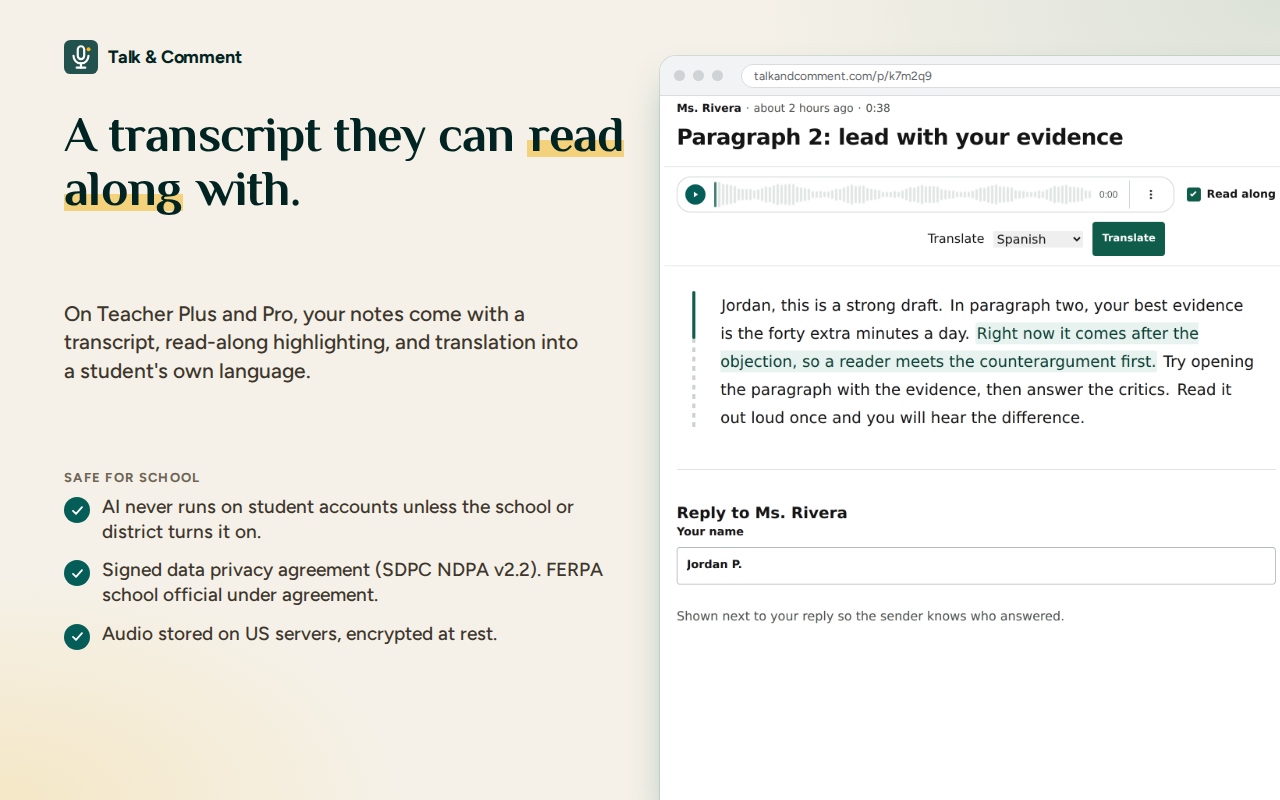Viewport: 1280px width, 800px height.
Task: Click the sentence 'Read it out loud once'
Action: (976, 403)
